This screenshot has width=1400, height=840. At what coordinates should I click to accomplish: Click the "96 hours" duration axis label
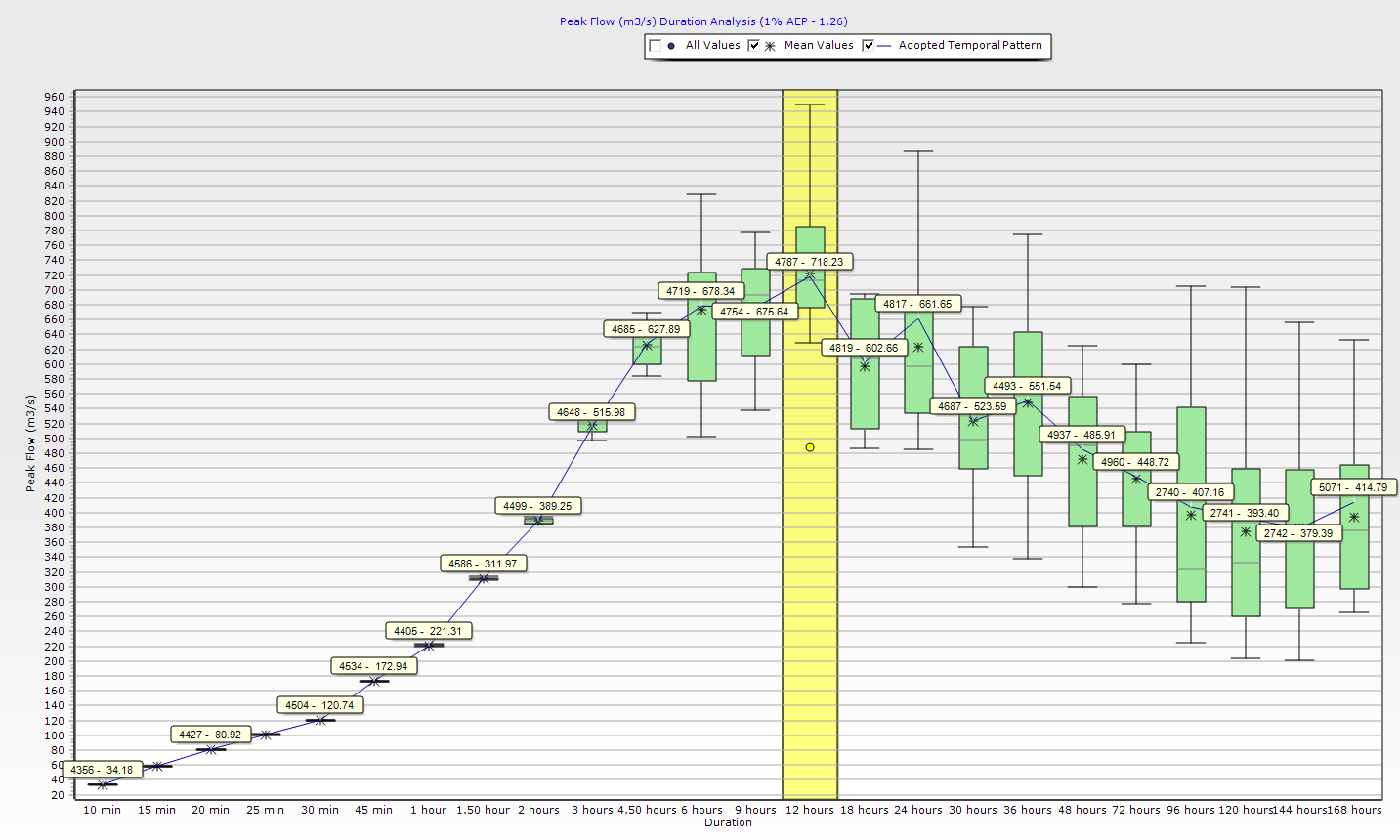click(x=1188, y=810)
